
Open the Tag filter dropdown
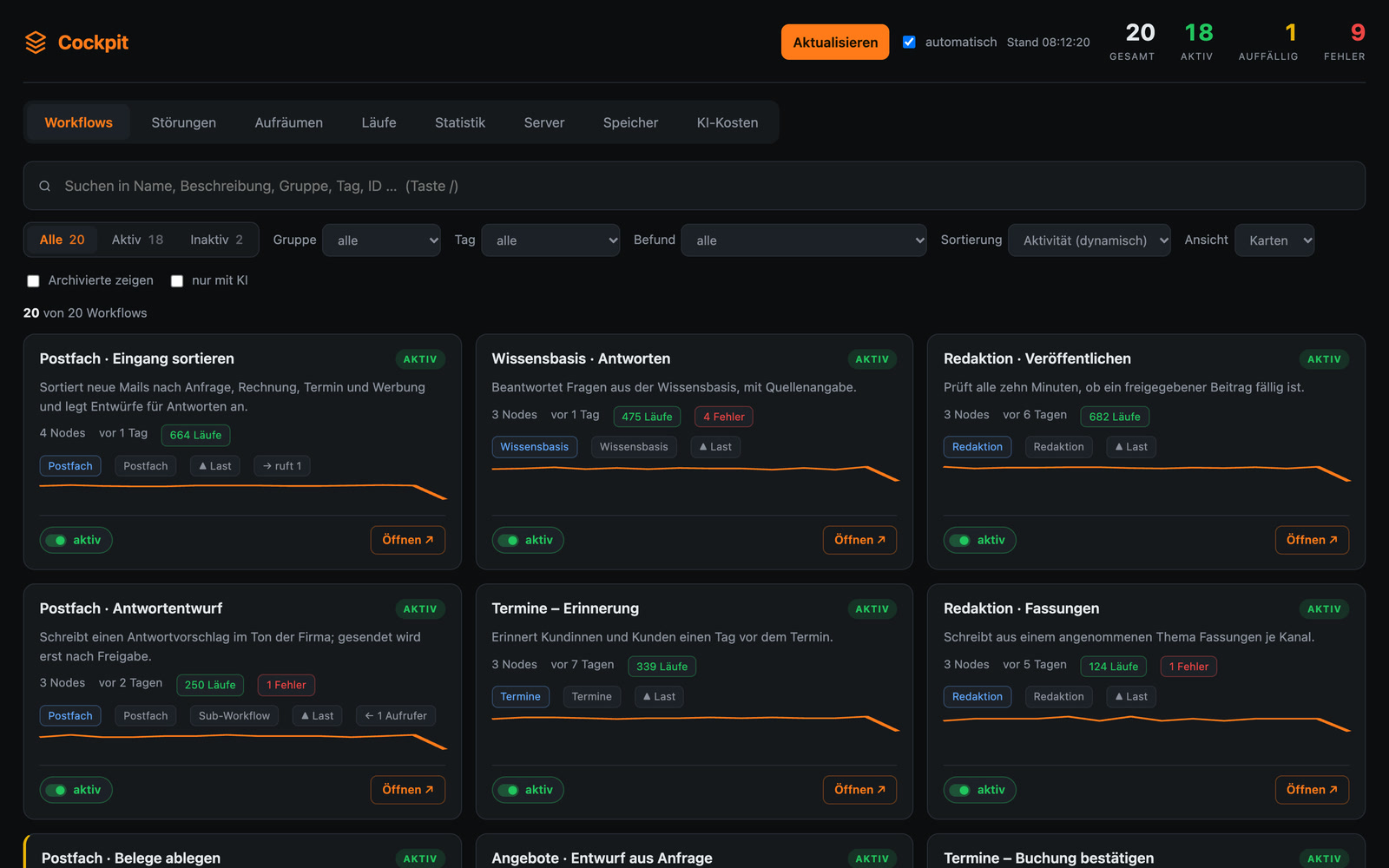(x=550, y=240)
